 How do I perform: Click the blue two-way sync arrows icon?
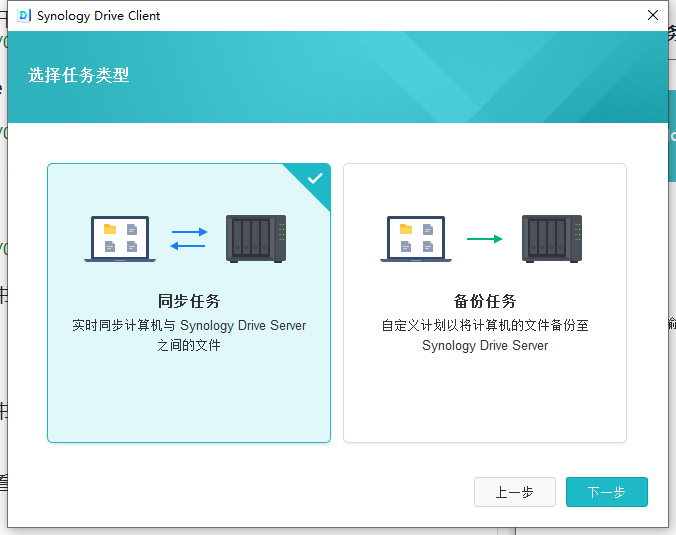(189, 239)
